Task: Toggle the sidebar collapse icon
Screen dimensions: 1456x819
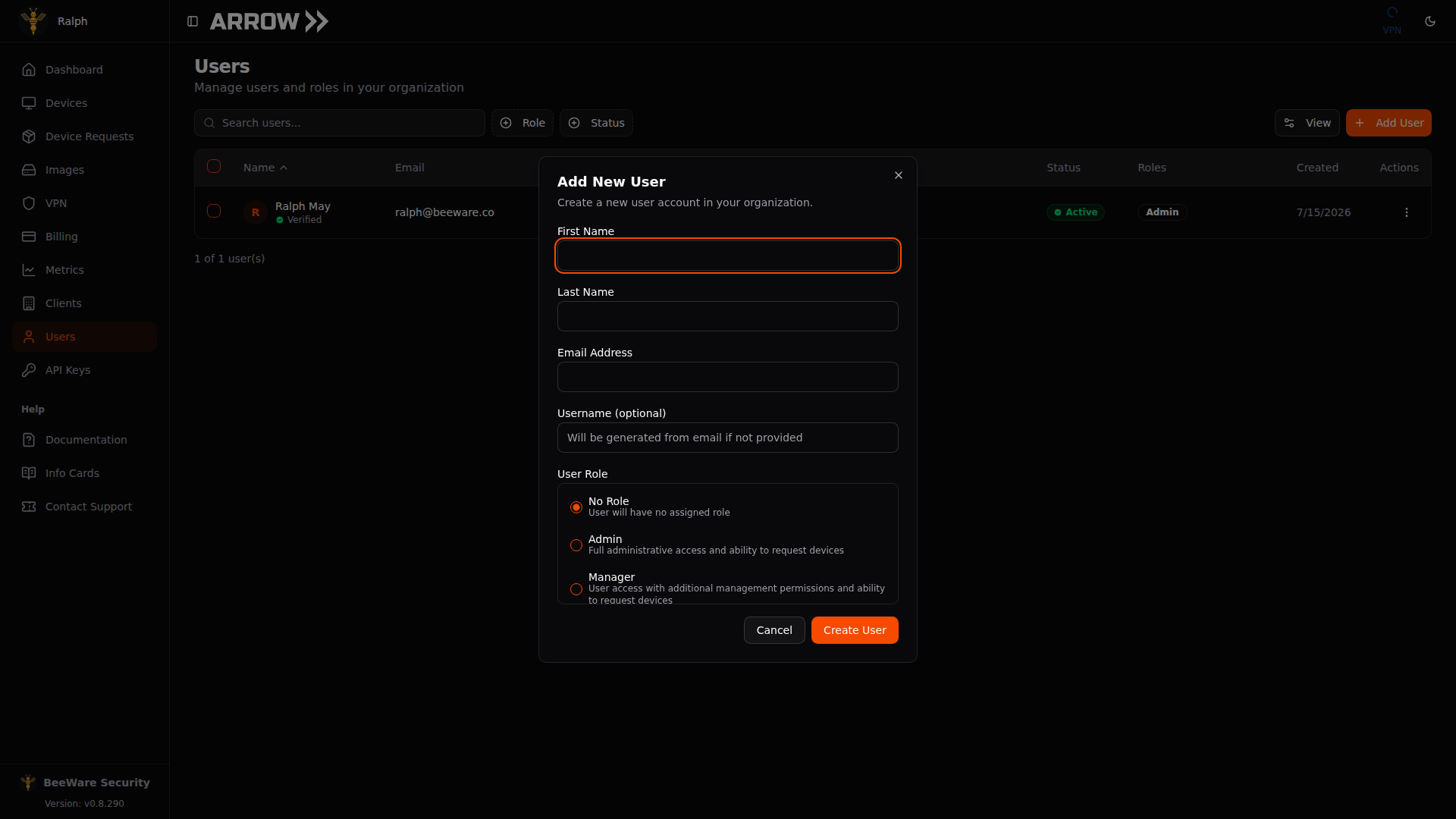Action: [x=193, y=21]
